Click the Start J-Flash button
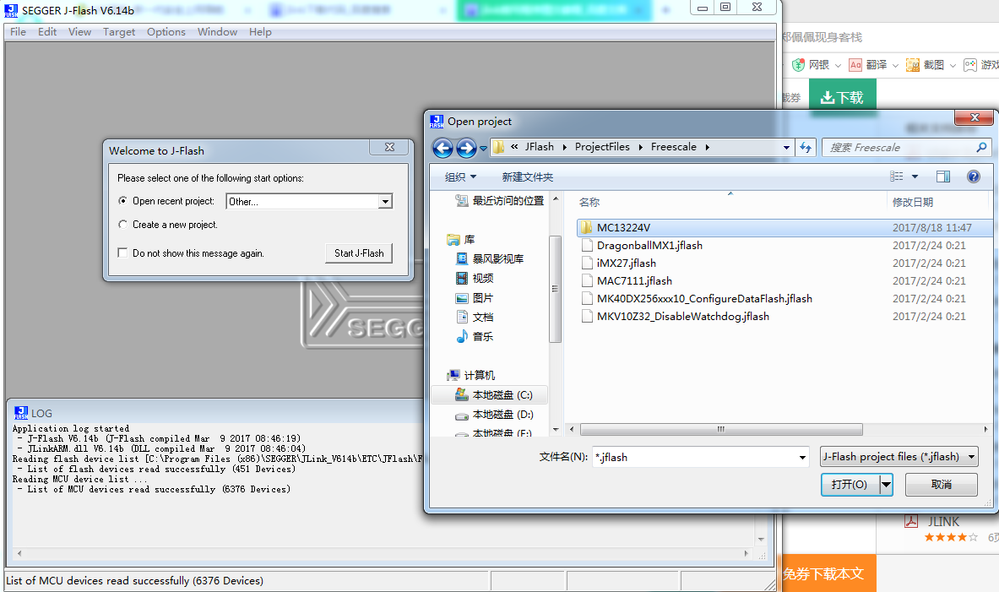 click(x=359, y=253)
